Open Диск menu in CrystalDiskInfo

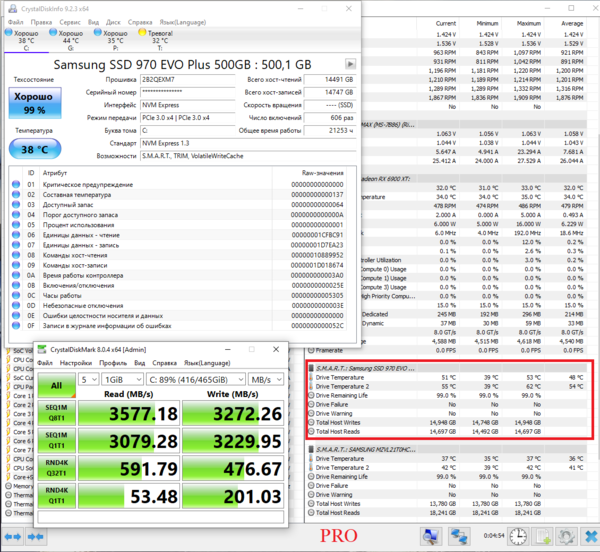tap(113, 22)
